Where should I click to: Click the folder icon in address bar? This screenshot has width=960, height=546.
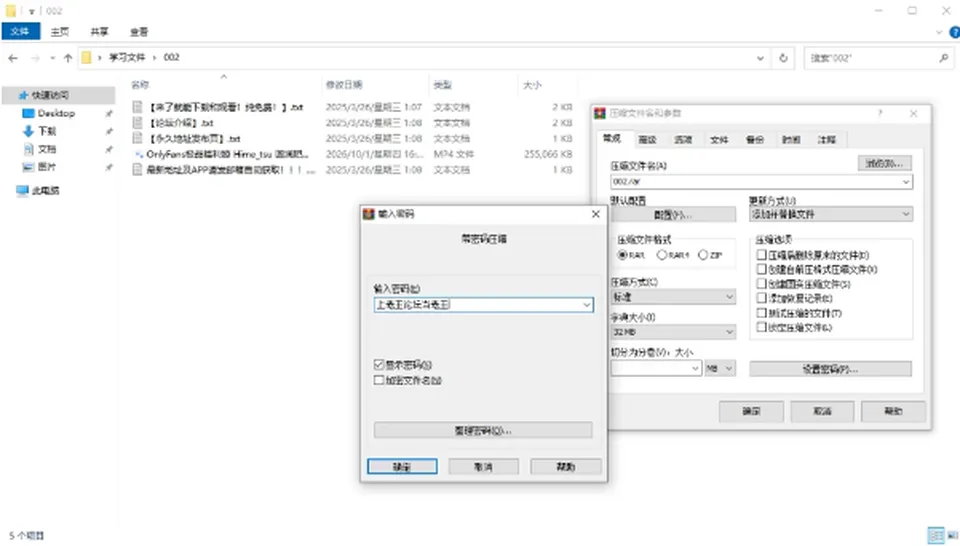coord(86,58)
